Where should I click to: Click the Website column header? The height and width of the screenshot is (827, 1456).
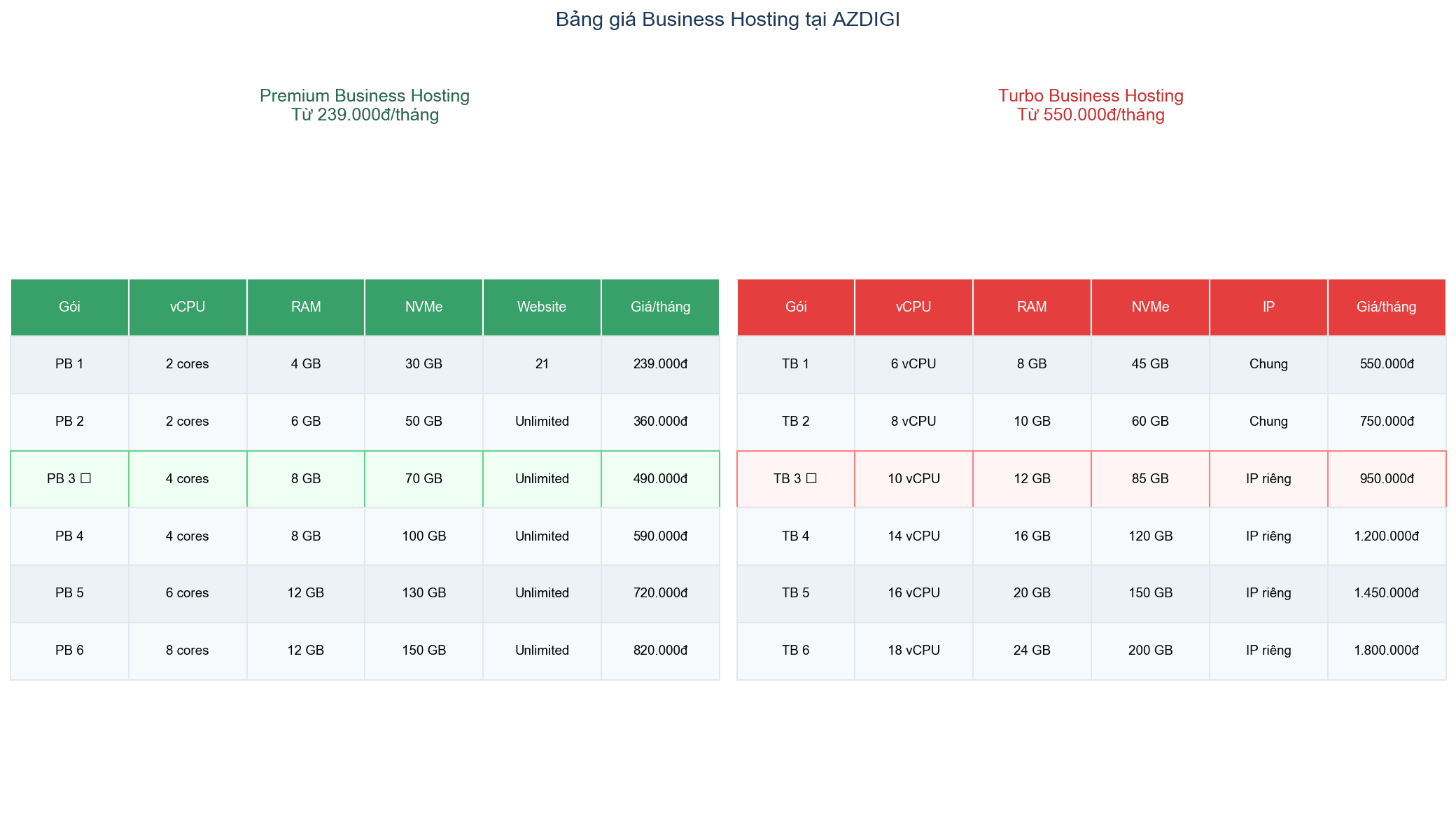click(x=542, y=307)
